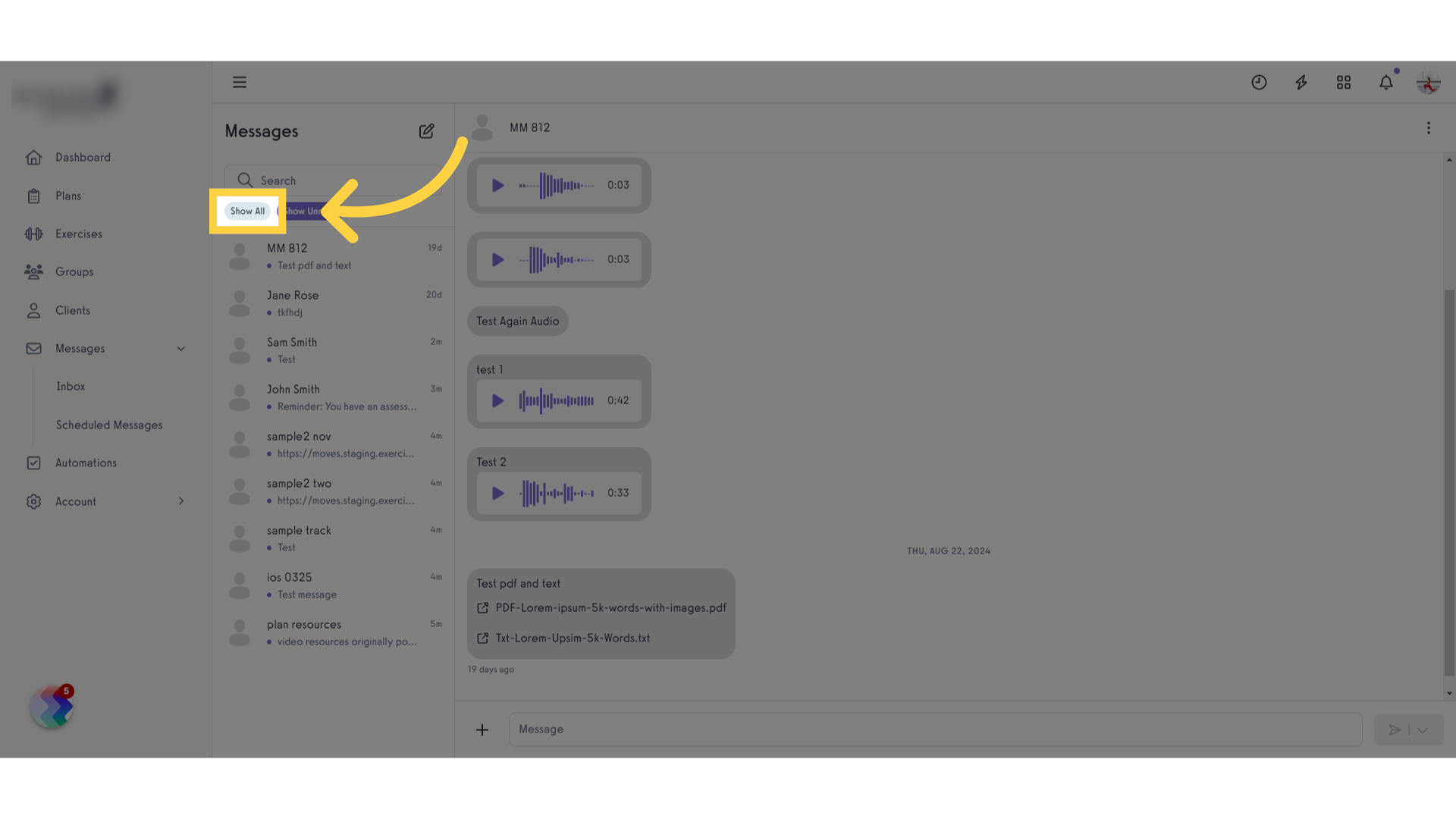Go to Inbox in sidebar
1456x819 pixels.
tap(71, 387)
